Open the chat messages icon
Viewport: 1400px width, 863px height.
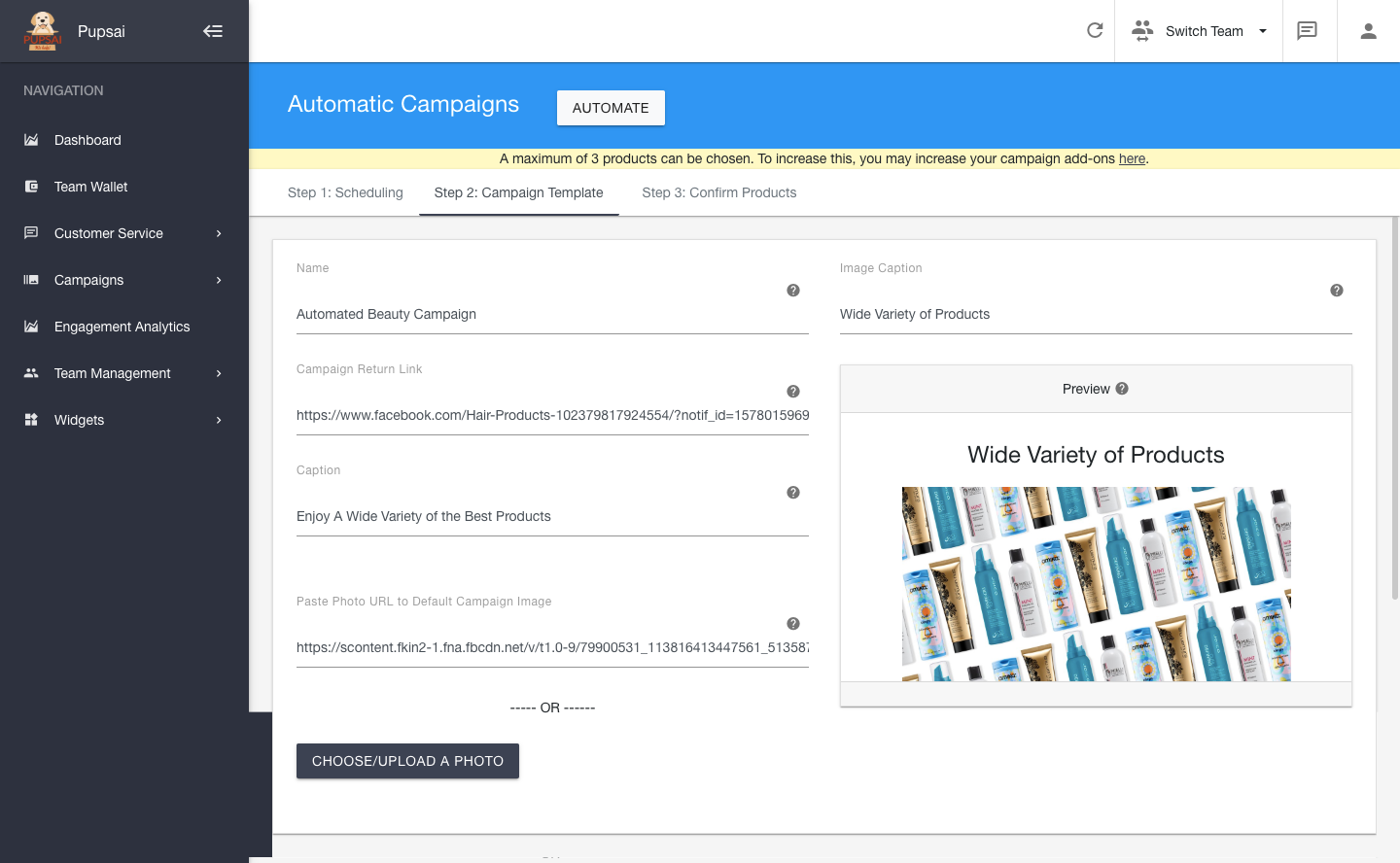coord(1308,31)
